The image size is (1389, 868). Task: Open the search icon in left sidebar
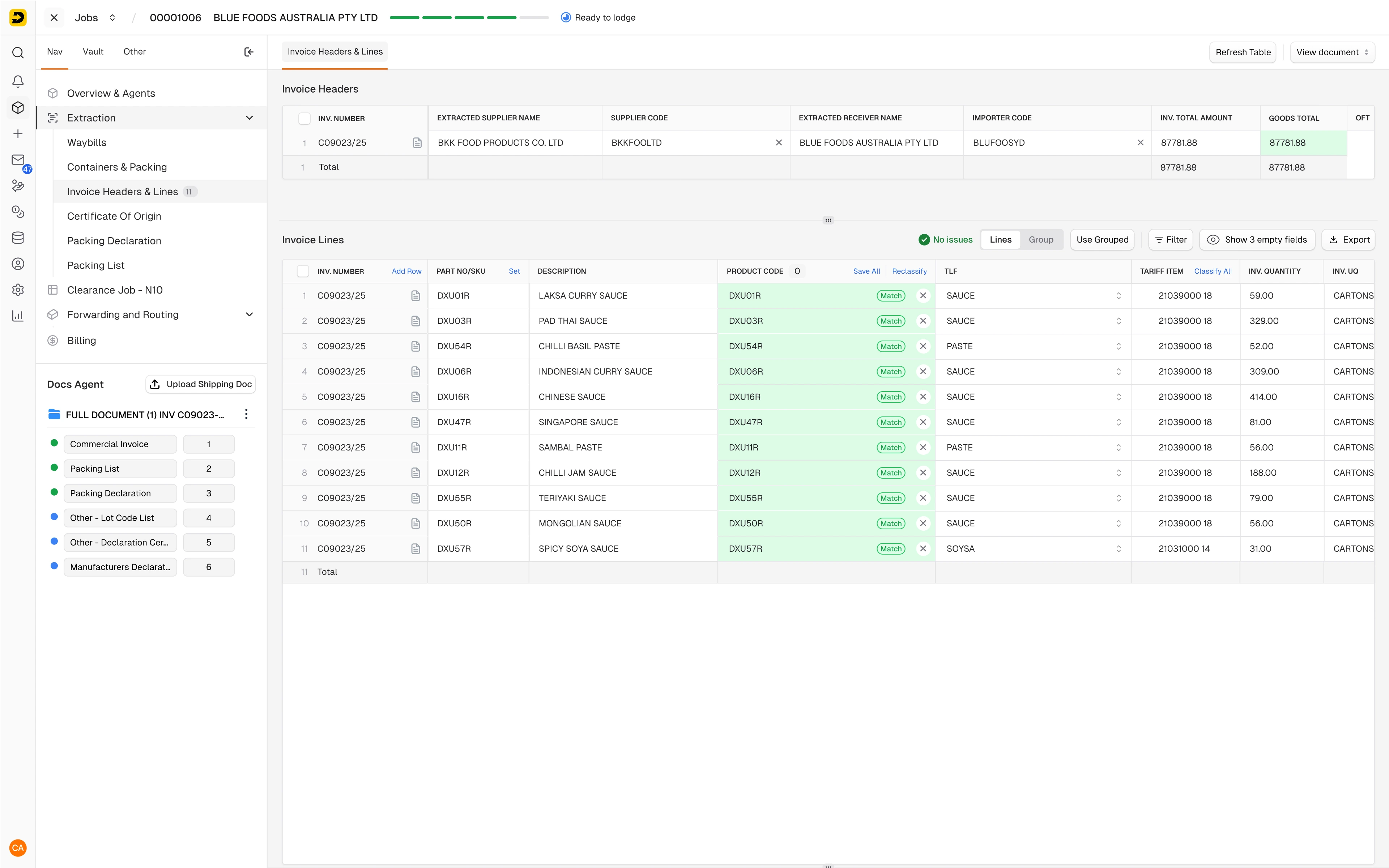click(18, 53)
